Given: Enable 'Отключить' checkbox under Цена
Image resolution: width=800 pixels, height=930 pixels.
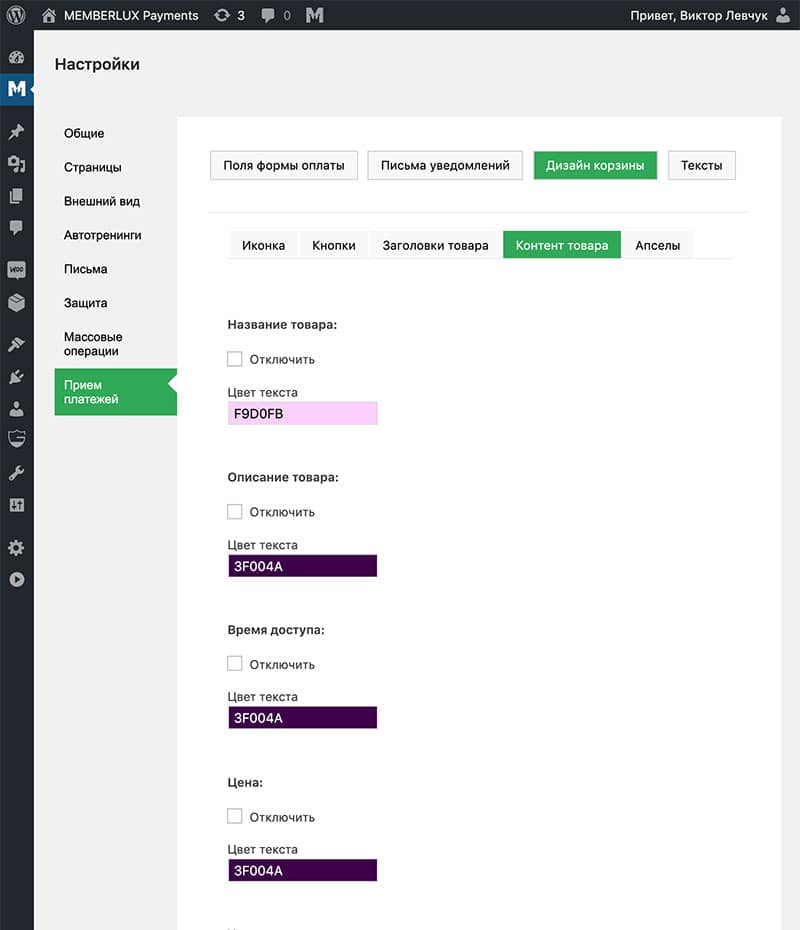Looking at the screenshot, I should click(235, 817).
